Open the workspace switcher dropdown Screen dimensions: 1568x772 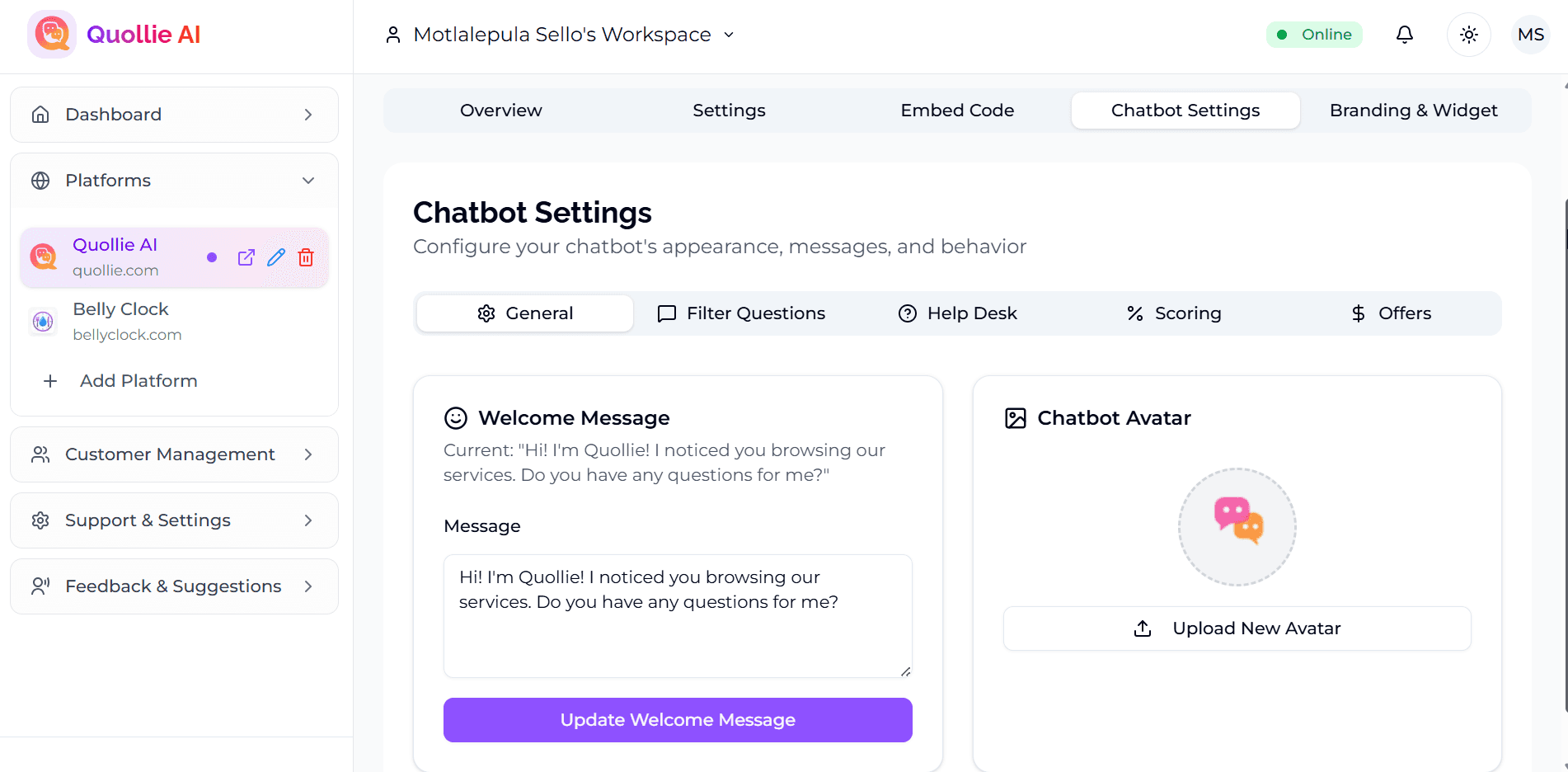tap(728, 35)
